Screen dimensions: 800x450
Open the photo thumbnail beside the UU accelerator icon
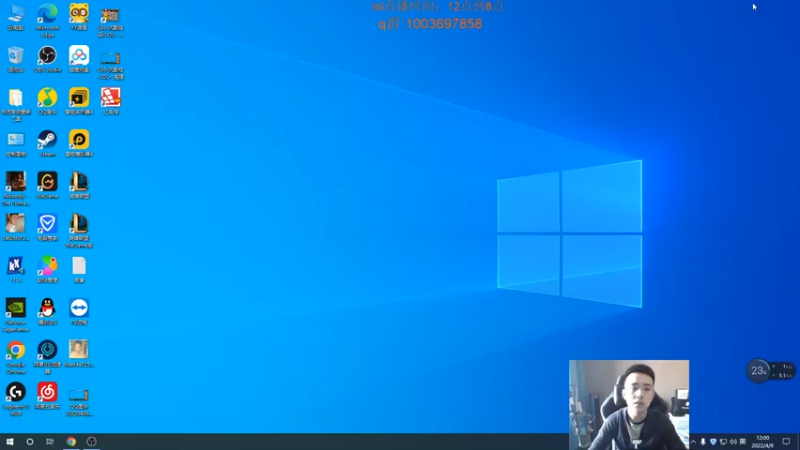(79, 354)
